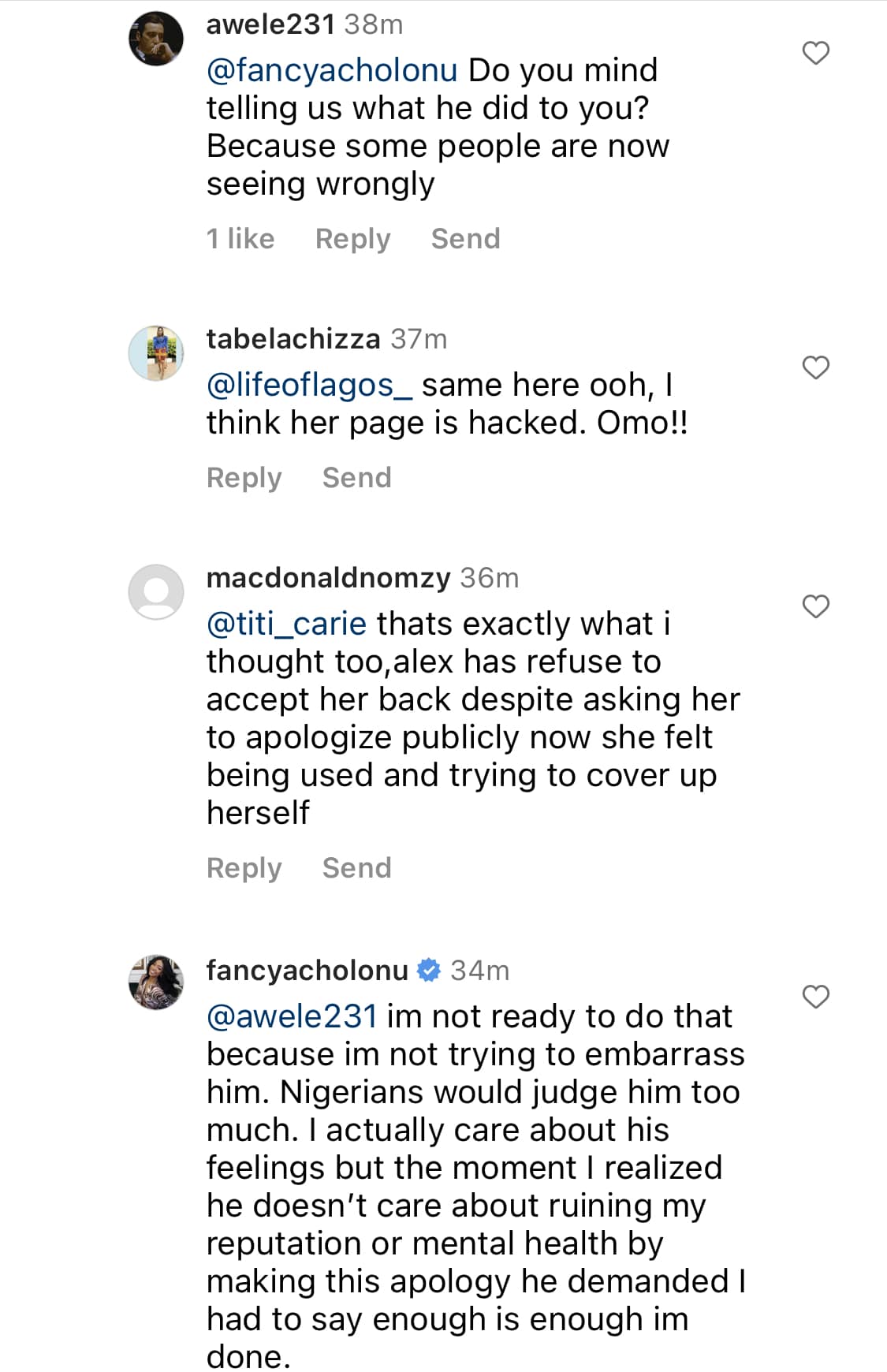Open the @awele231 mention in fancyacholonu's reply
This screenshot has height=1372, width=887.
coord(292,1016)
